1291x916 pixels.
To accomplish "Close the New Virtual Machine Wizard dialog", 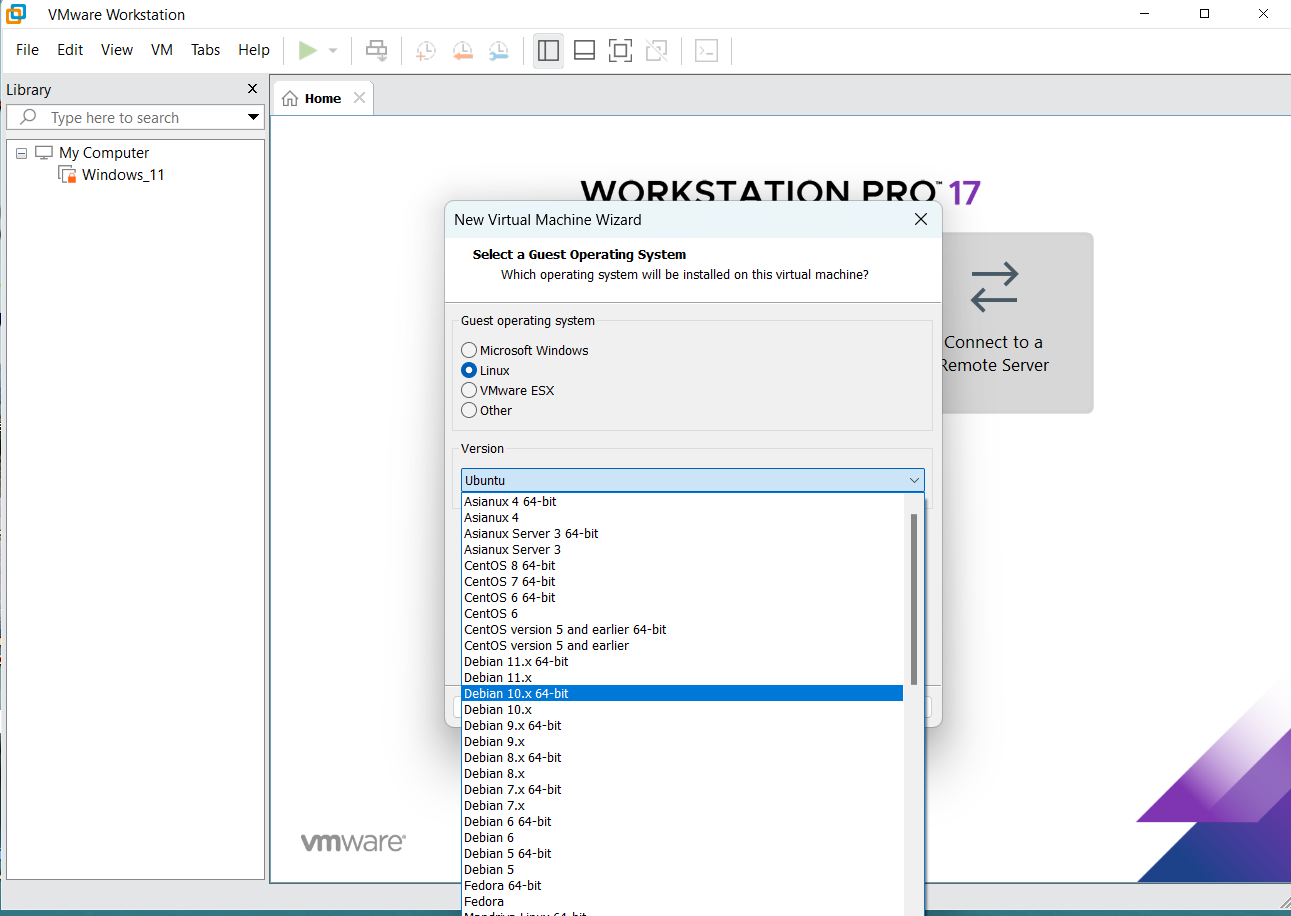I will (921, 220).
